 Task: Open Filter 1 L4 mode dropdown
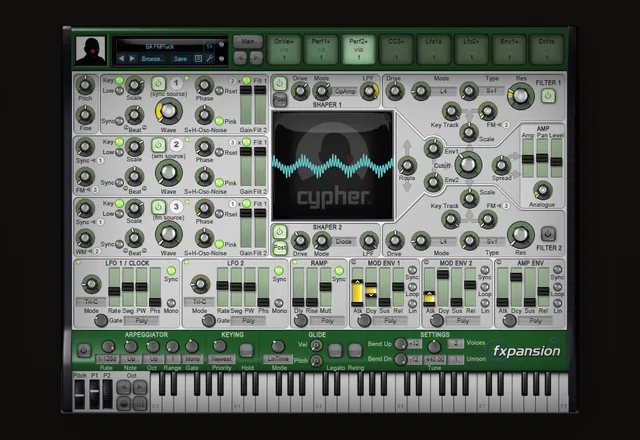(443, 91)
